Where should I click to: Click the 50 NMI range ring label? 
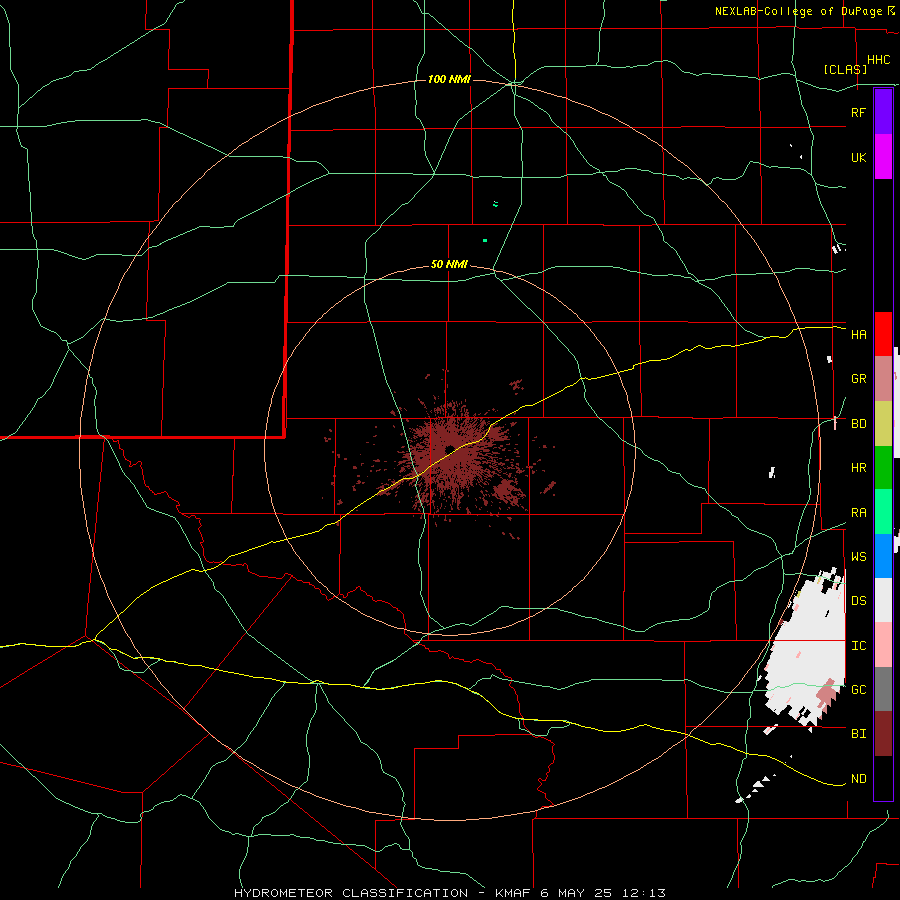(449, 264)
